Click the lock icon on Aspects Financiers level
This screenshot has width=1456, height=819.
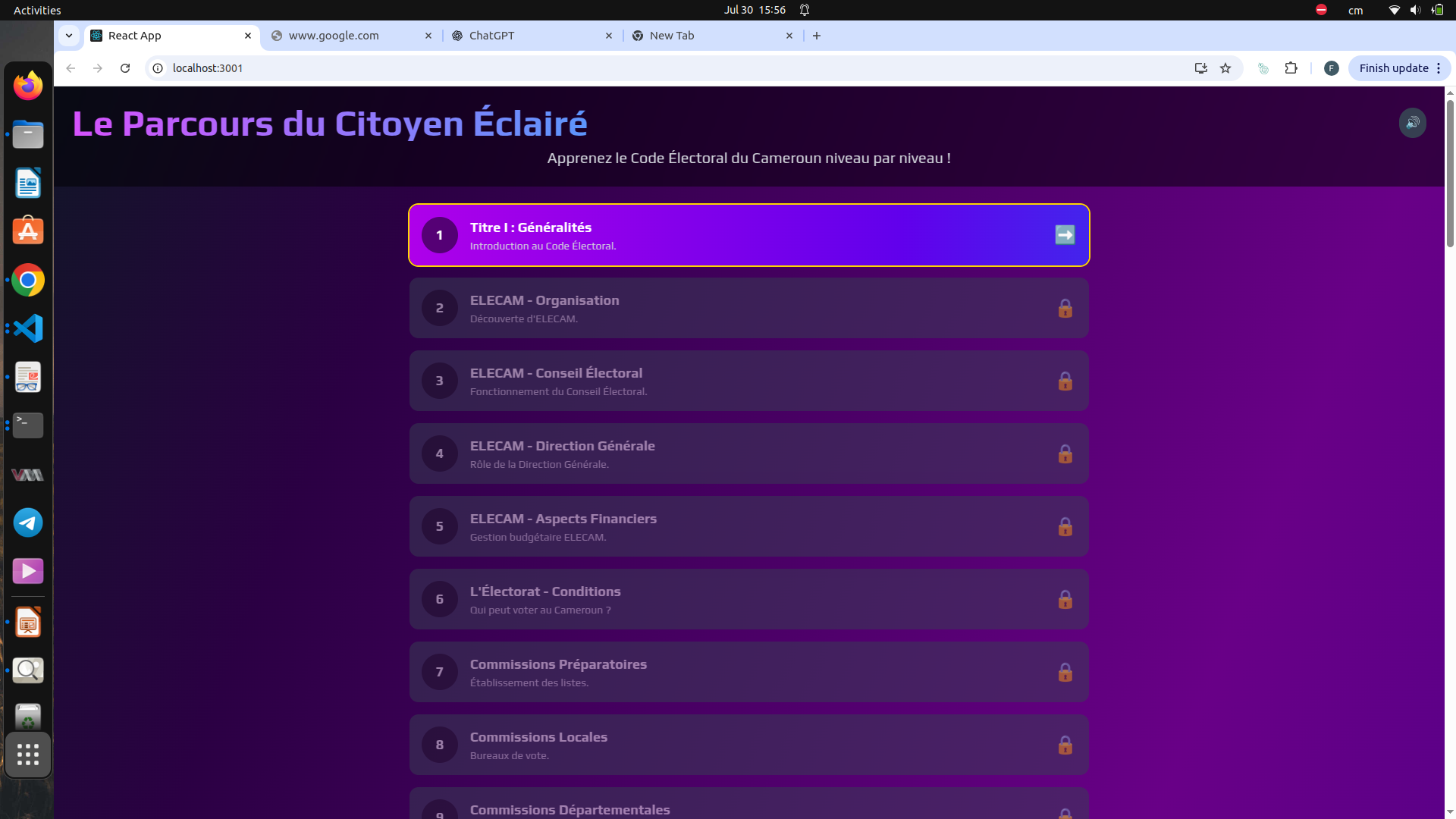click(x=1065, y=526)
